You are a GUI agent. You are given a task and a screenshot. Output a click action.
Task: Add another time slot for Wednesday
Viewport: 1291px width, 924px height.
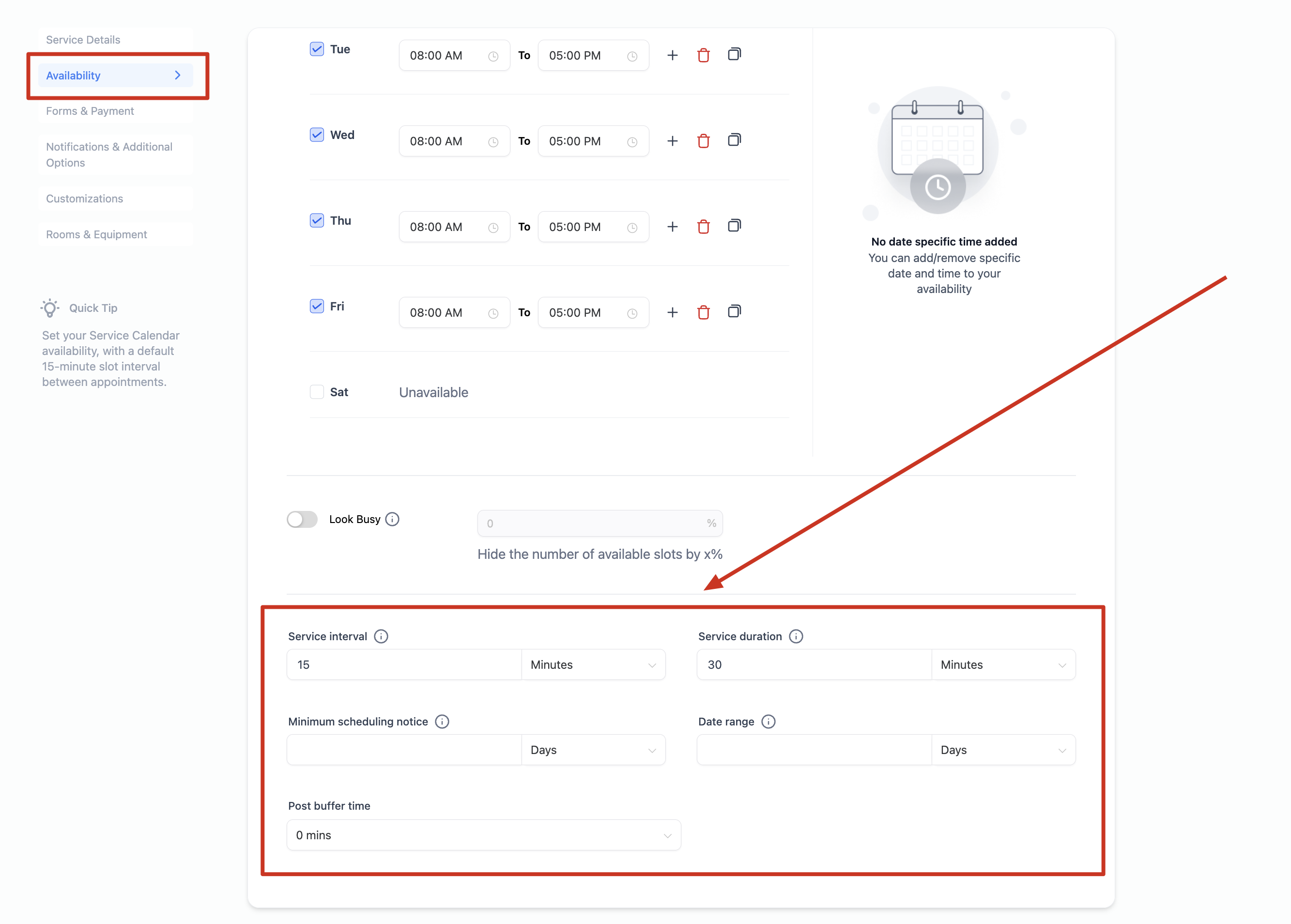[672, 141]
